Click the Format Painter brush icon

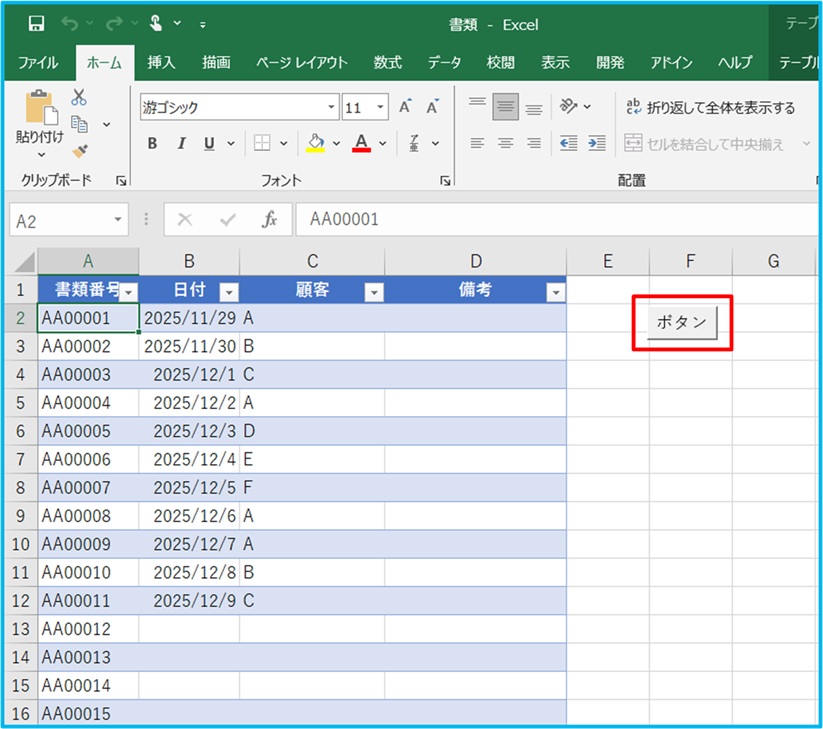[80, 151]
